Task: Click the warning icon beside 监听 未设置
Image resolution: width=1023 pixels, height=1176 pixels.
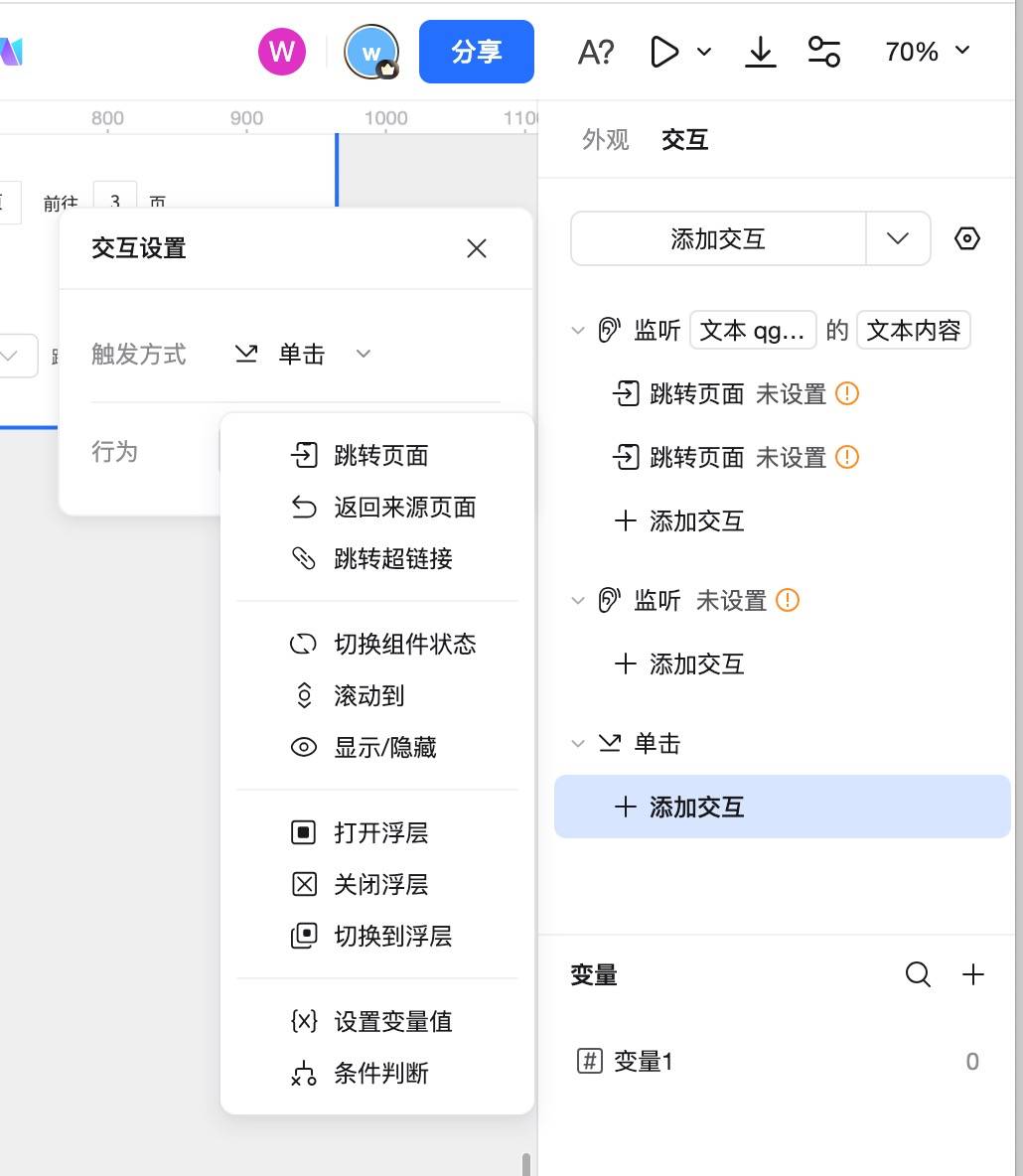Action: pos(788,600)
